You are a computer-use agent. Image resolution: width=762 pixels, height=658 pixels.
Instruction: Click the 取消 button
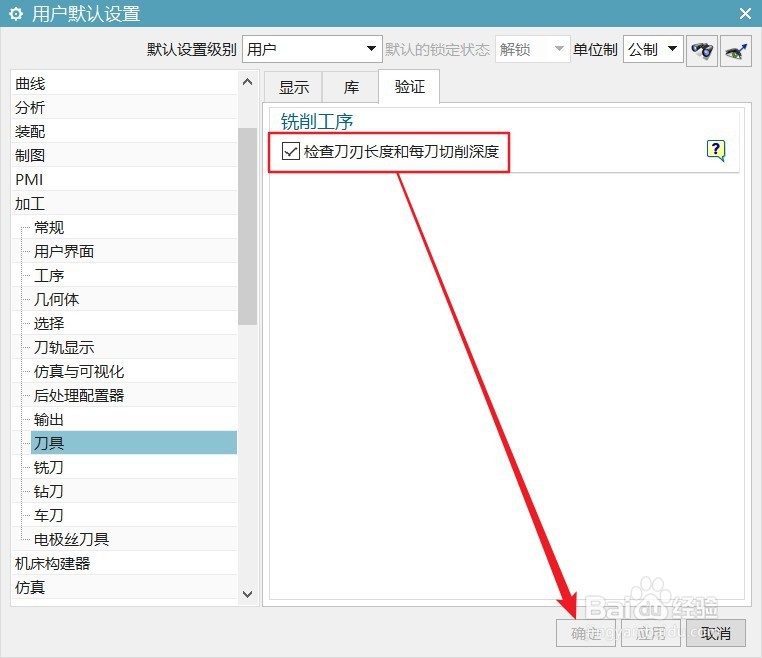[715, 633]
